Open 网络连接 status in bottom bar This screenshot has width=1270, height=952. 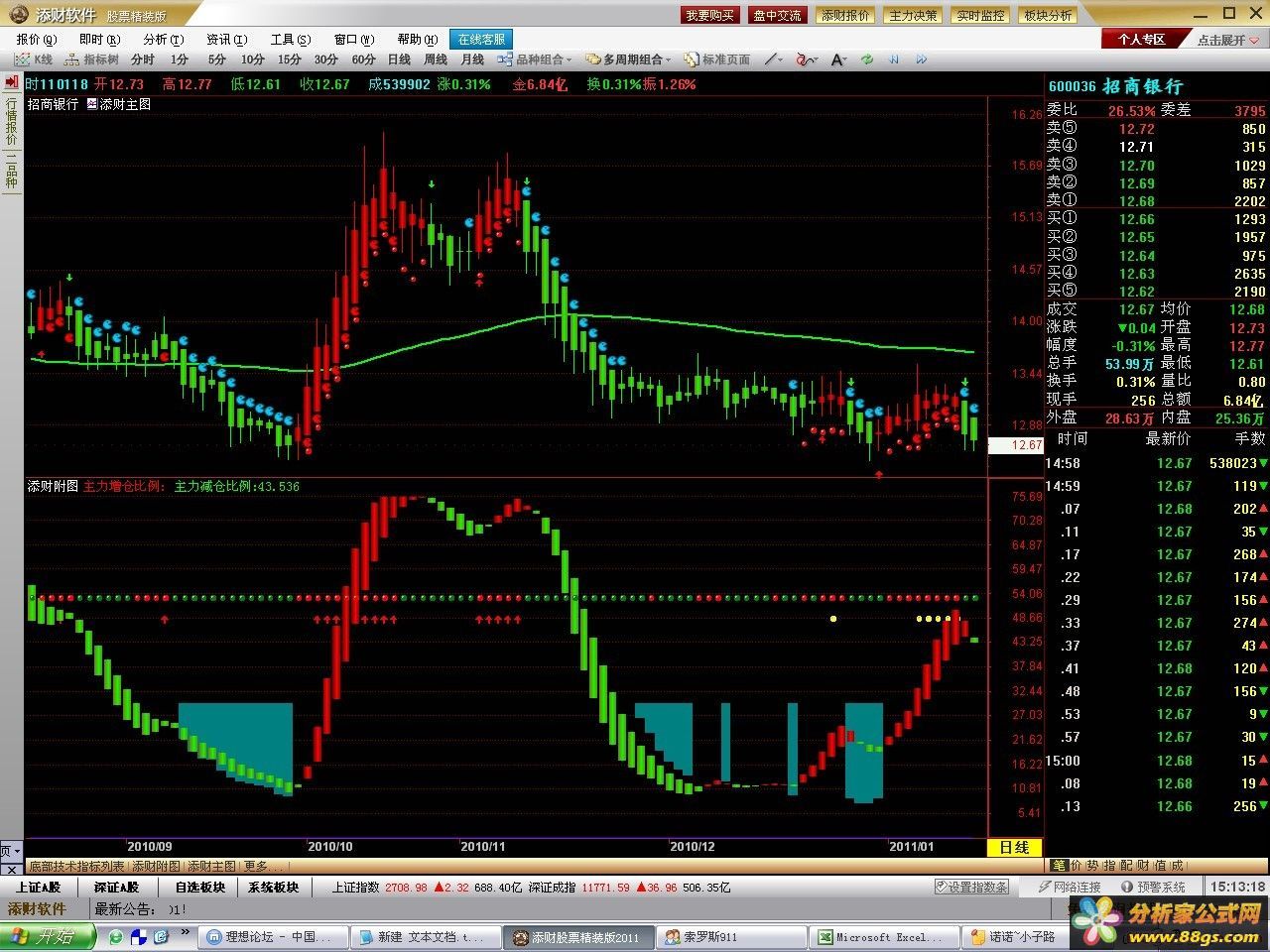point(1070,887)
